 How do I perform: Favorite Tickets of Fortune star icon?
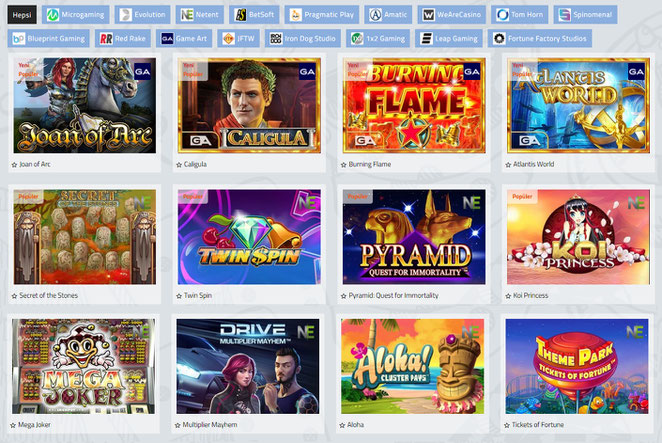coord(507,425)
